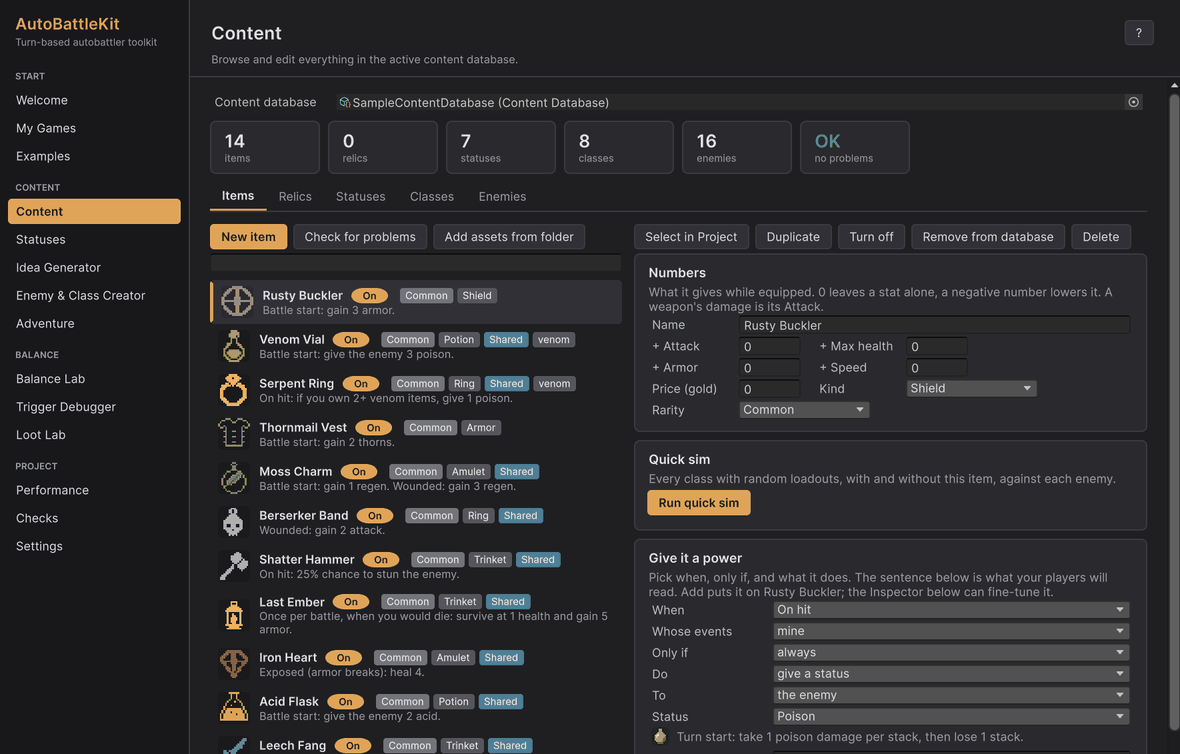Screen dimensions: 1180x754
Task: Toggle Thornmail Vest On switch
Action: (x=373, y=427)
